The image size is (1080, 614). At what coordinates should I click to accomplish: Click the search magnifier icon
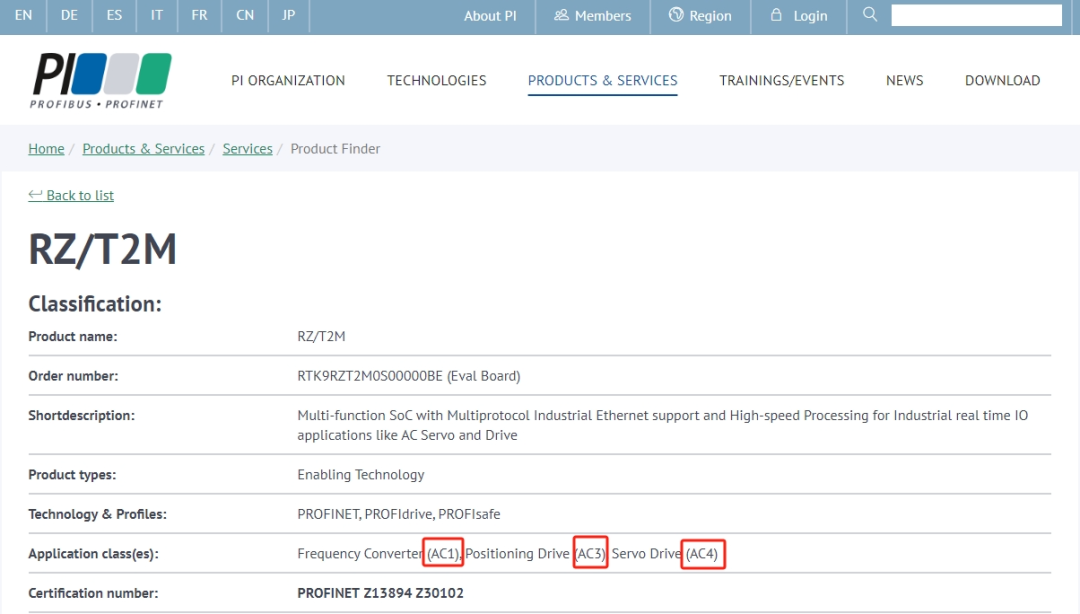tap(870, 14)
